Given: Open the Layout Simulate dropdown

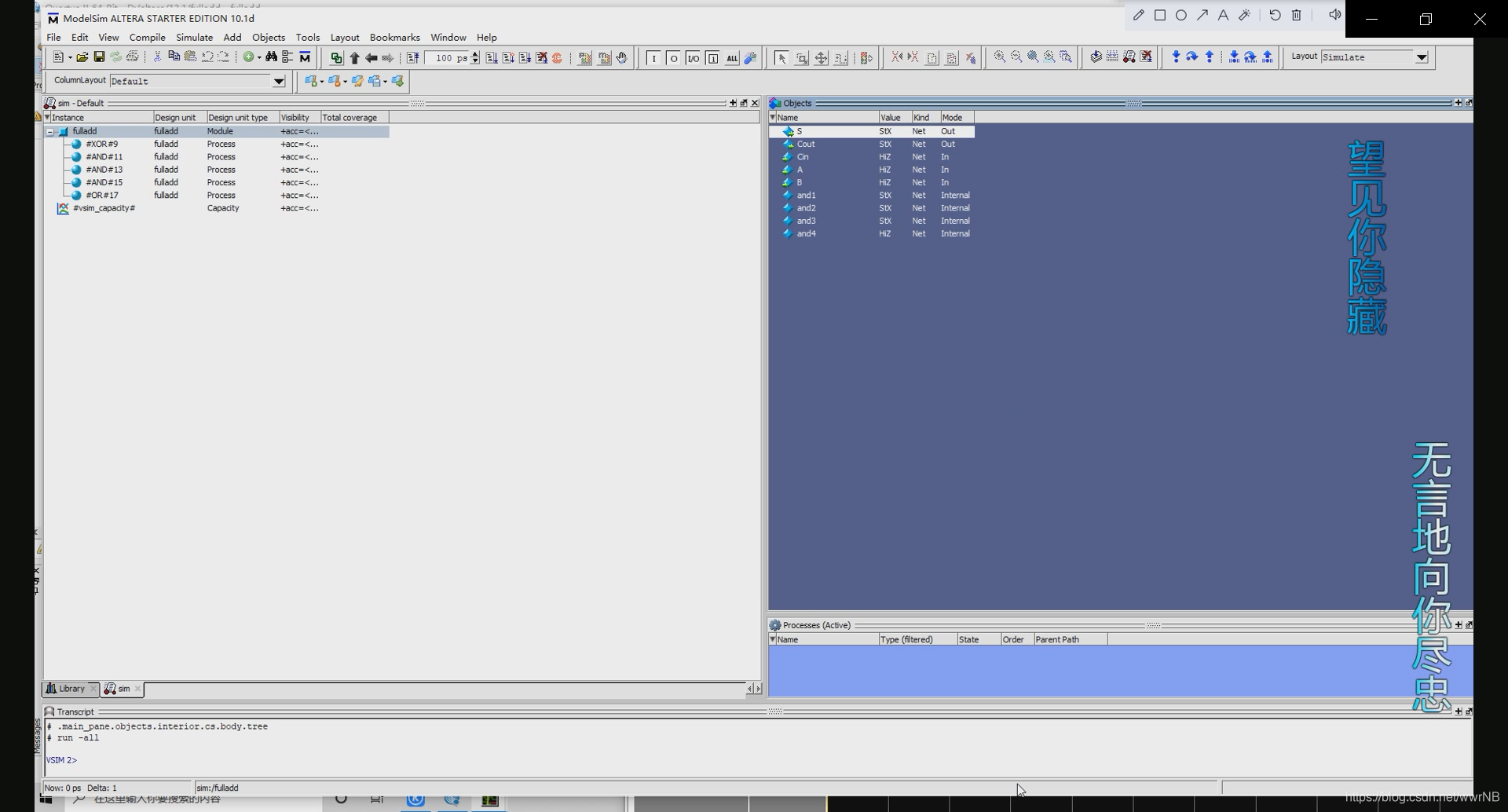Looking at the screenshot, I should pos(1422,57).
